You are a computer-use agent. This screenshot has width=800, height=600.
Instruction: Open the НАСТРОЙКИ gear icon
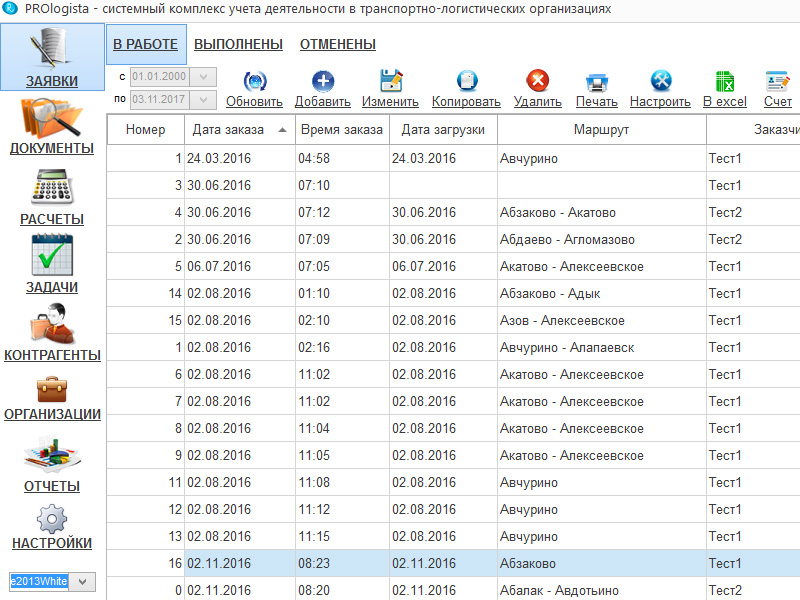pos(52,519)
